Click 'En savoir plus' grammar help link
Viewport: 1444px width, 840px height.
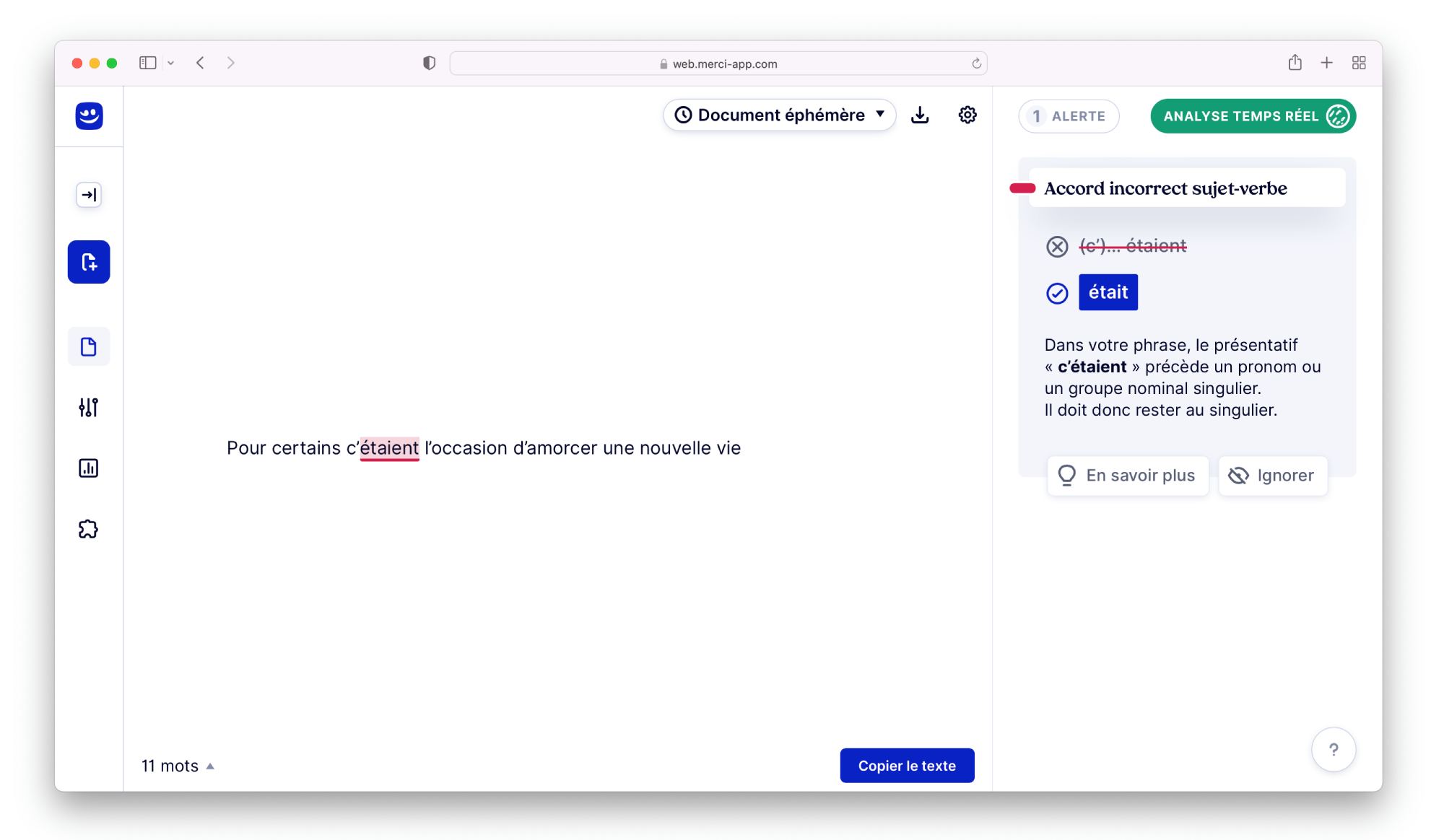pos(1126,474)
